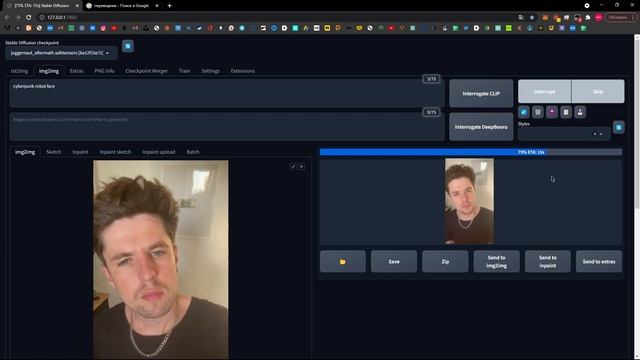Open the YouTube bookmark in bookmarks bar

[114, 28]
